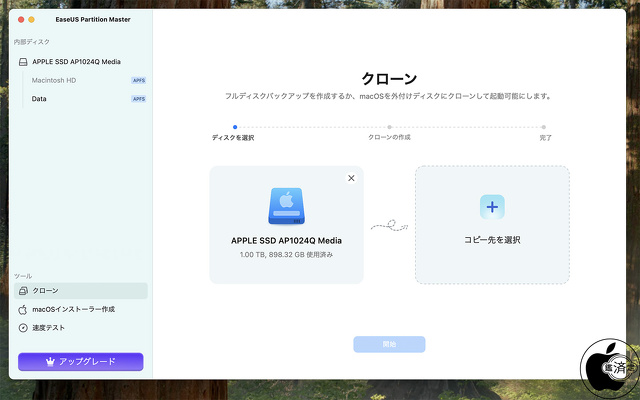Viewport: 640px width, 400px height.
Task: Click the 1.00 TB, 898.32 GB 使用済み text
Action: click(287, 255)
